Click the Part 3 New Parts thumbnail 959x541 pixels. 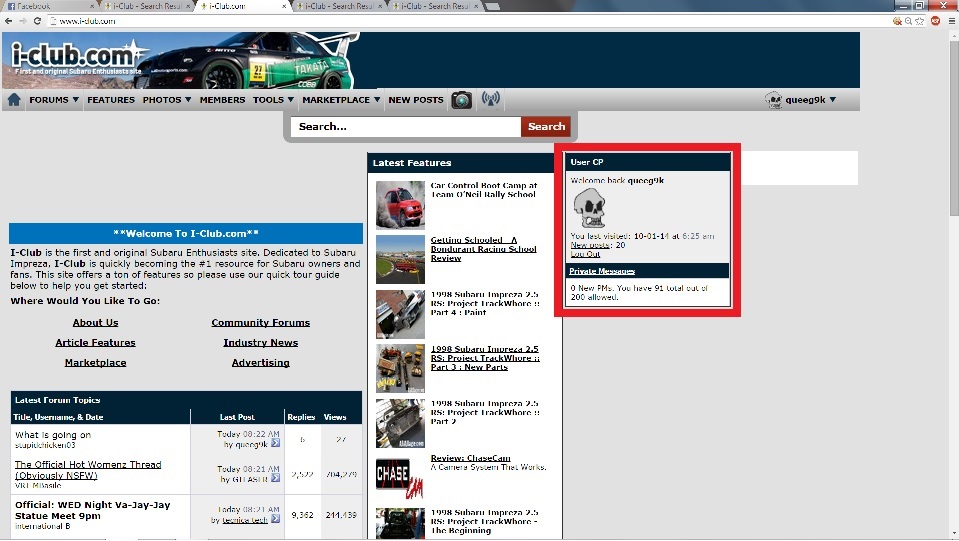400,368
